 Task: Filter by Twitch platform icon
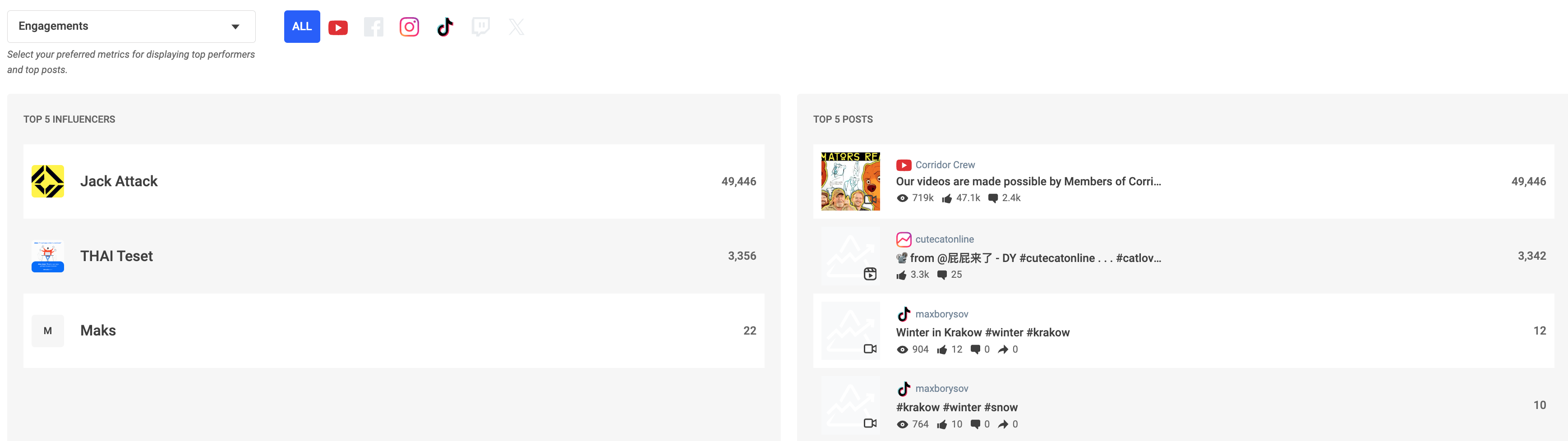click(481, 27)
